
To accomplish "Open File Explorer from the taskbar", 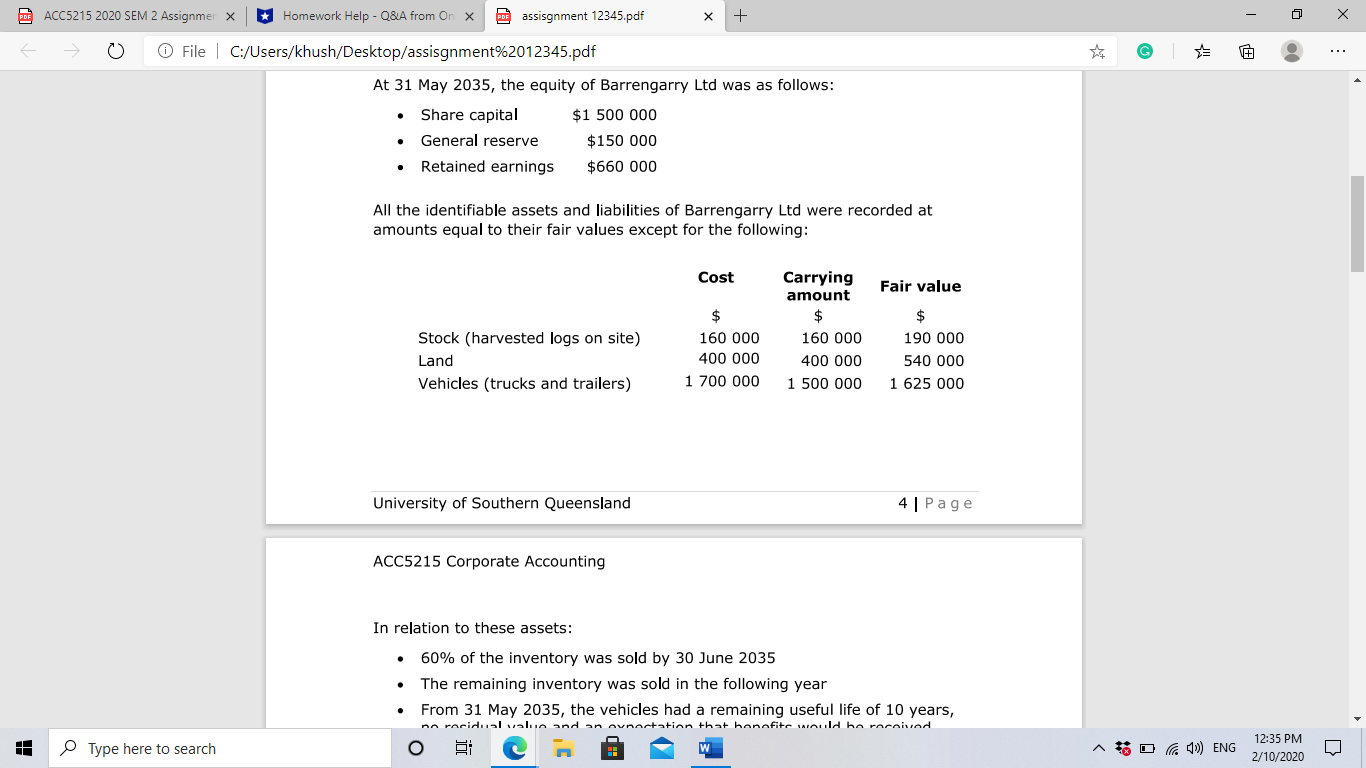I will click(563, 747).
